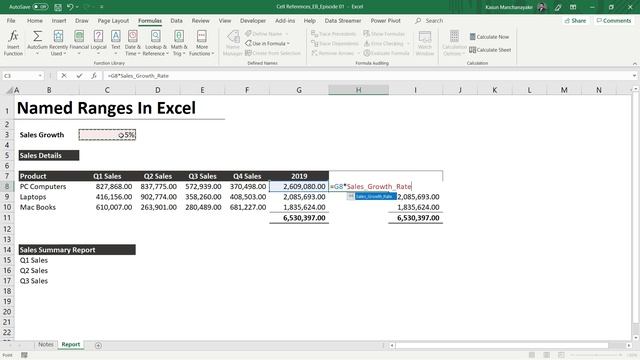Click Calculate Now
Viewport: 640px width, 360px height.
coord(489,37)
